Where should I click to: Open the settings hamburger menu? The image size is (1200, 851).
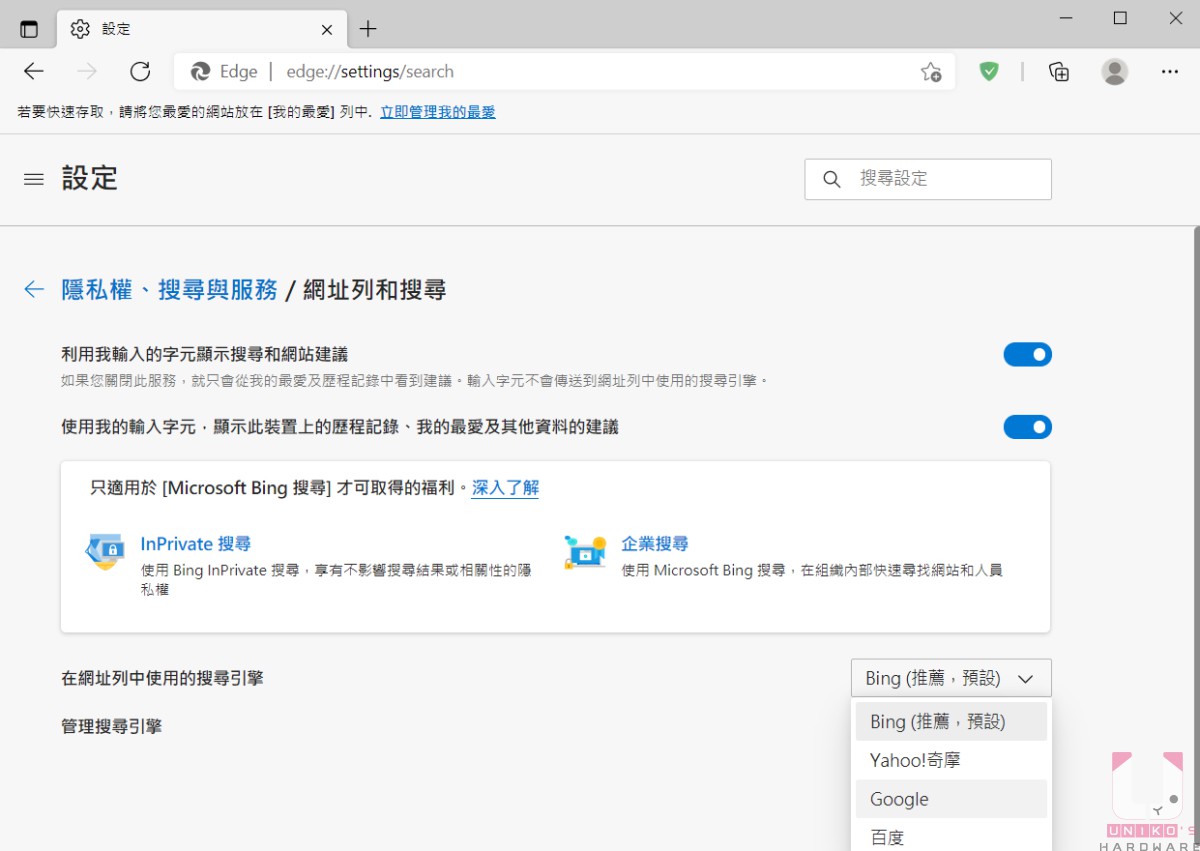tap(34, 179)
